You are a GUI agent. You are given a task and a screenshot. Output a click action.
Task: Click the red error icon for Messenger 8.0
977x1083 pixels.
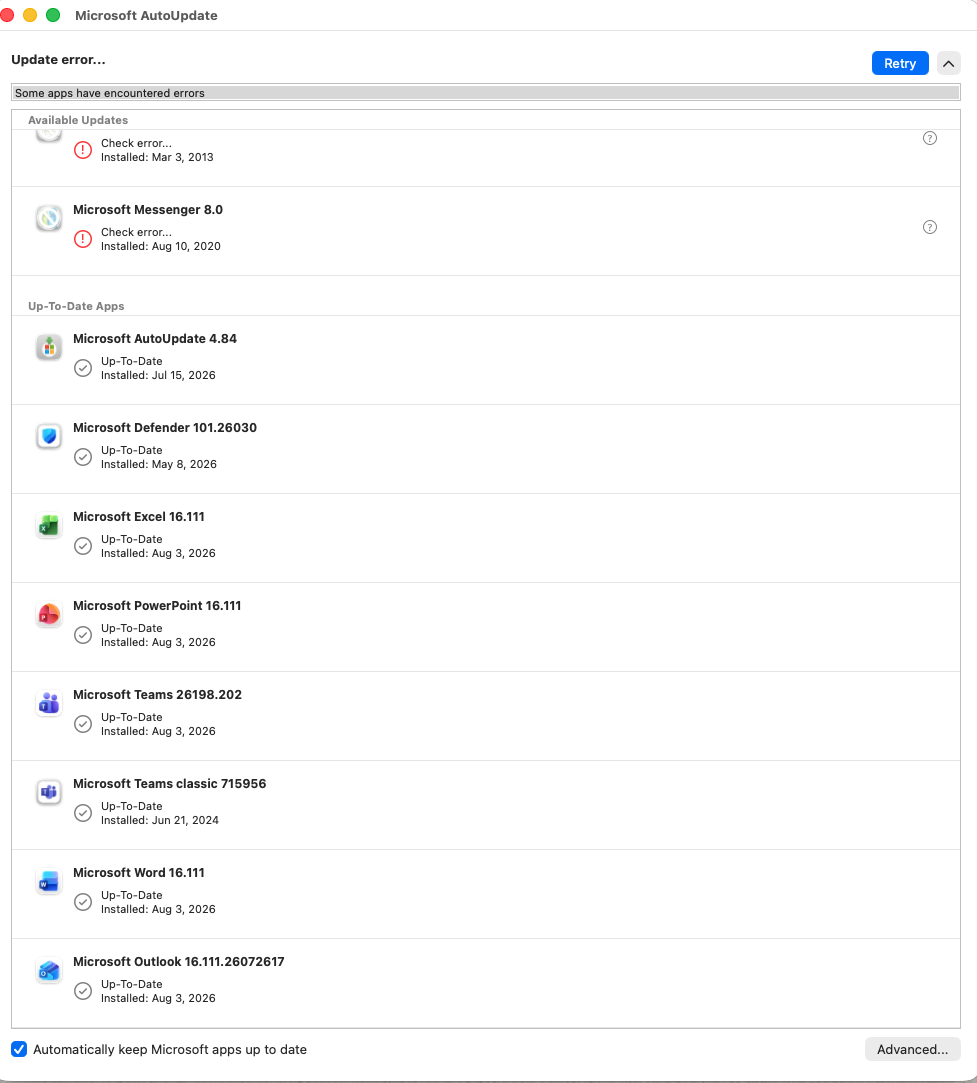83,239
